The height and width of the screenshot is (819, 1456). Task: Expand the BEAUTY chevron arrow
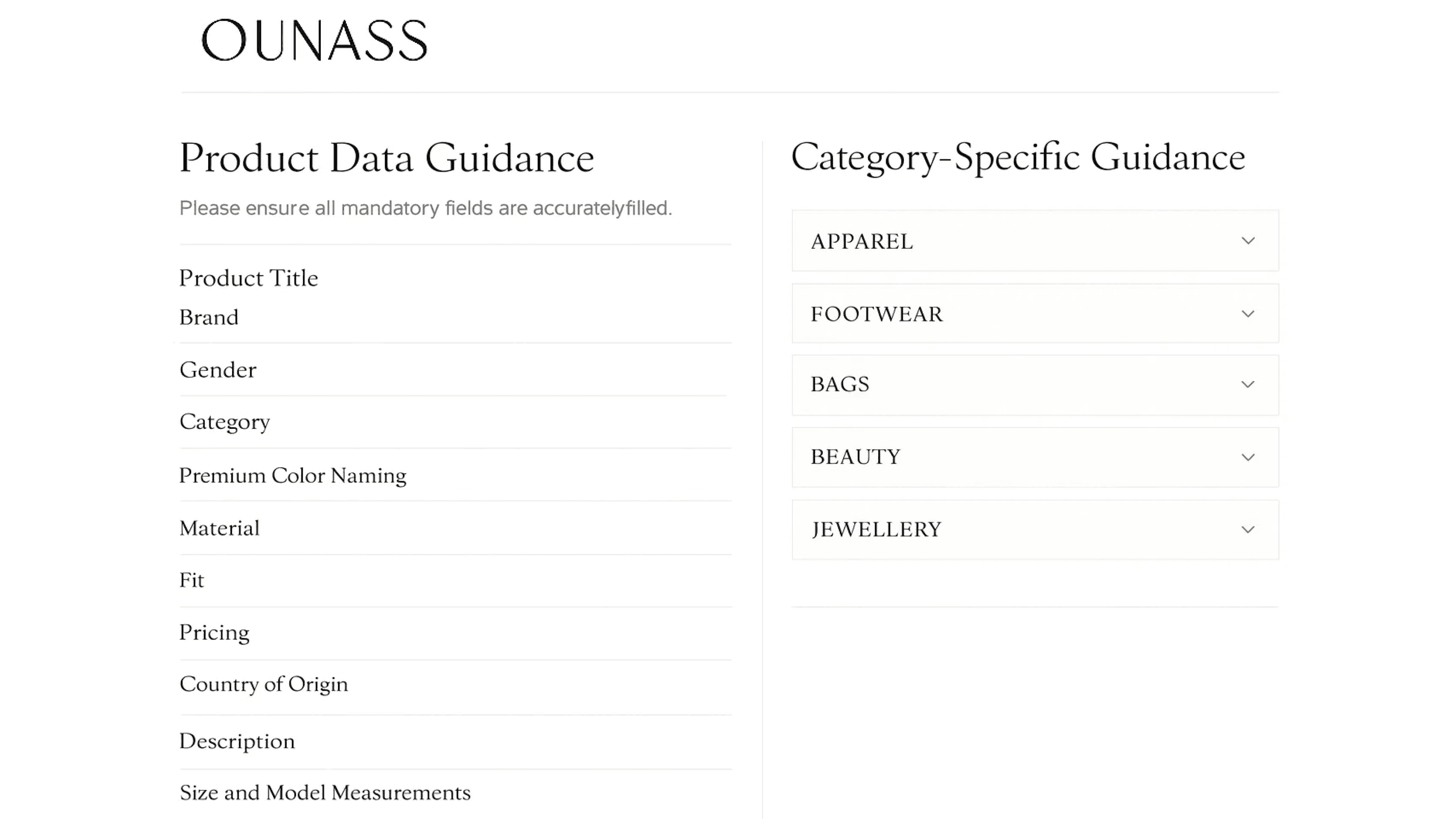(x=1248, y=457)
